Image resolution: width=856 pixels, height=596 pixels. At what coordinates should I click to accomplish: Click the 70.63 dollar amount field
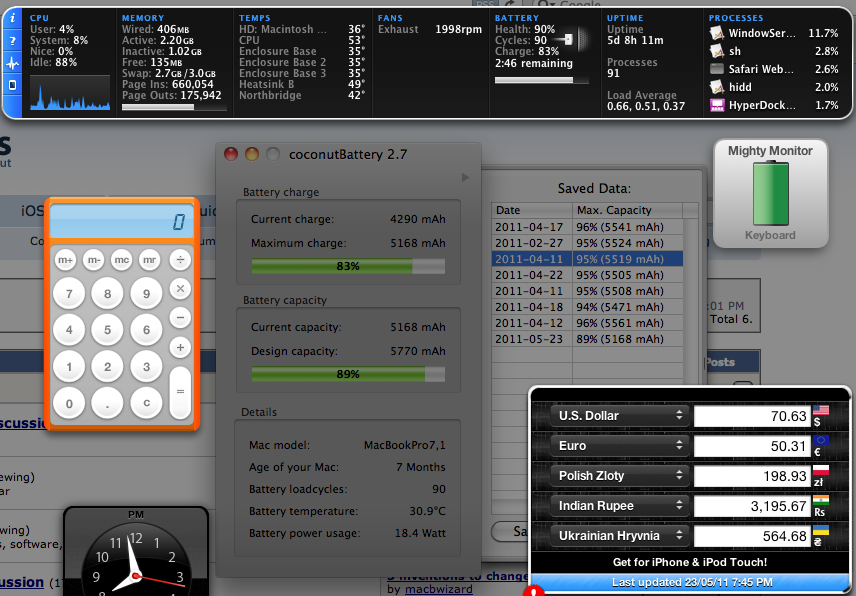(752, 416)
